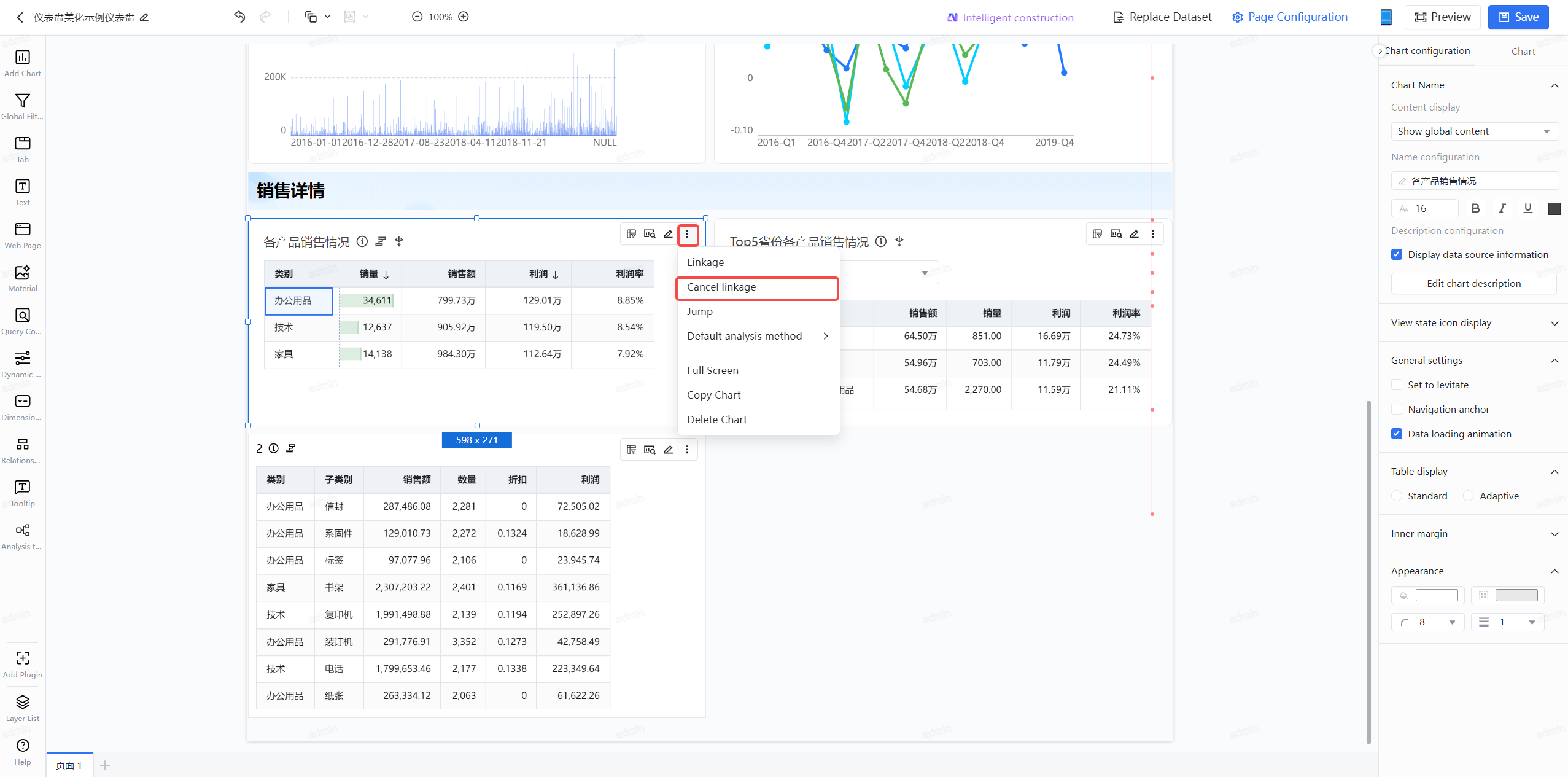
Task: Expand the Inner margin section
Action: [x=1554, y=534]
